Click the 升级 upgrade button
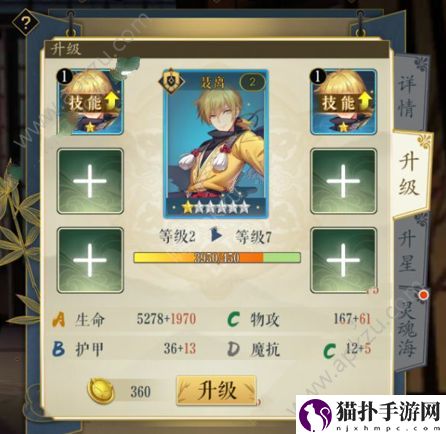Viewport: 446px width, 434px height. tap(216, 390)
